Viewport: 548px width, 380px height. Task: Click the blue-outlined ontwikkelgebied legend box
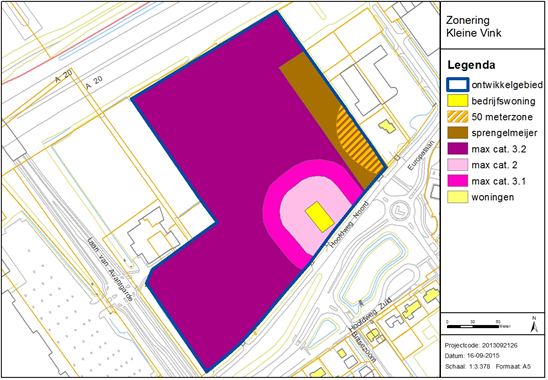coord(457,85)
